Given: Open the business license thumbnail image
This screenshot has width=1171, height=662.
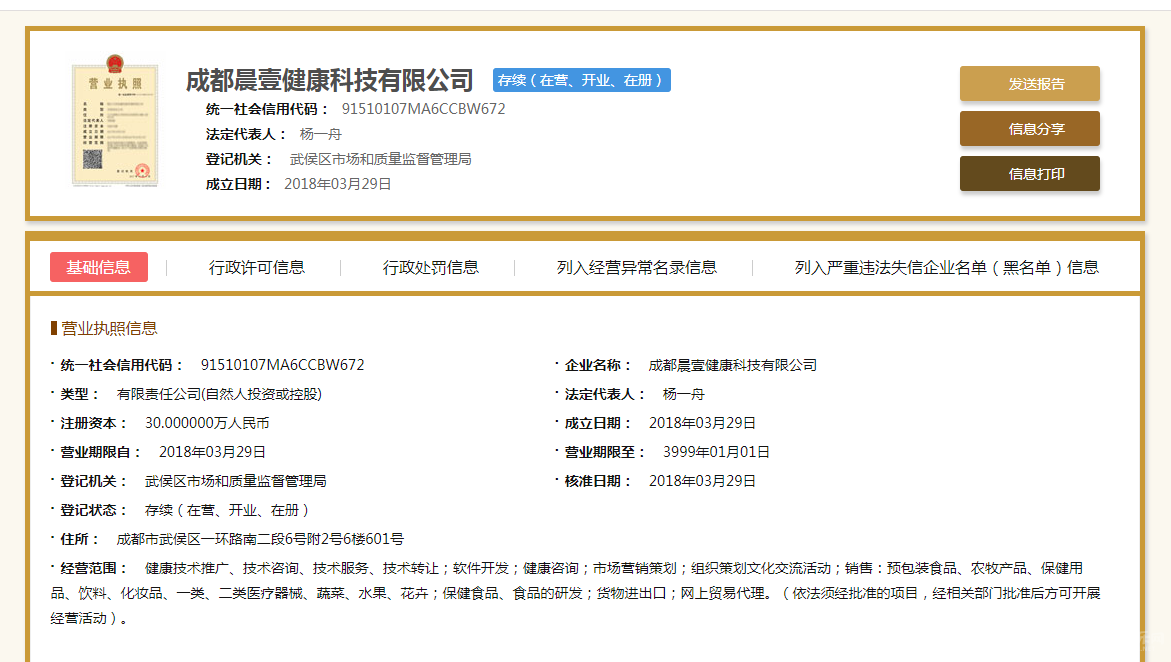Looking at the screenshot, I should coord(115,120).
